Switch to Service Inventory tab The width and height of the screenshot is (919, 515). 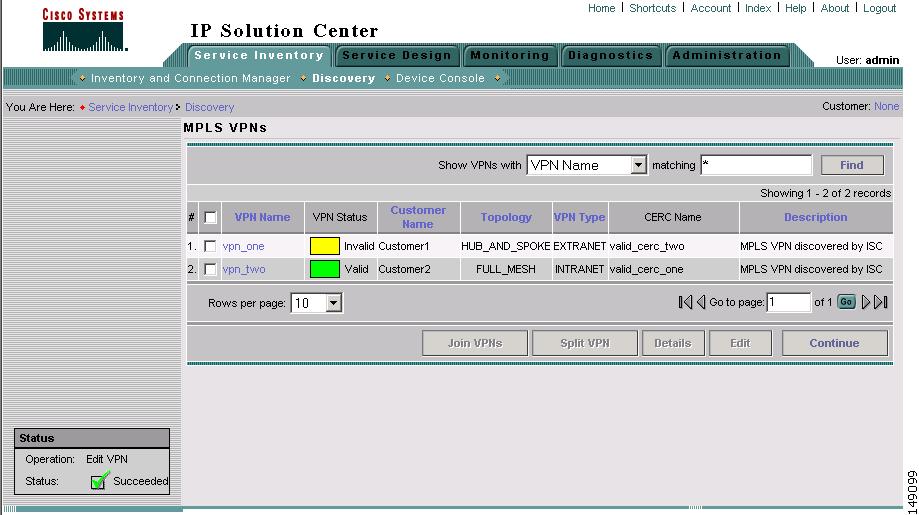click(259, 56)
